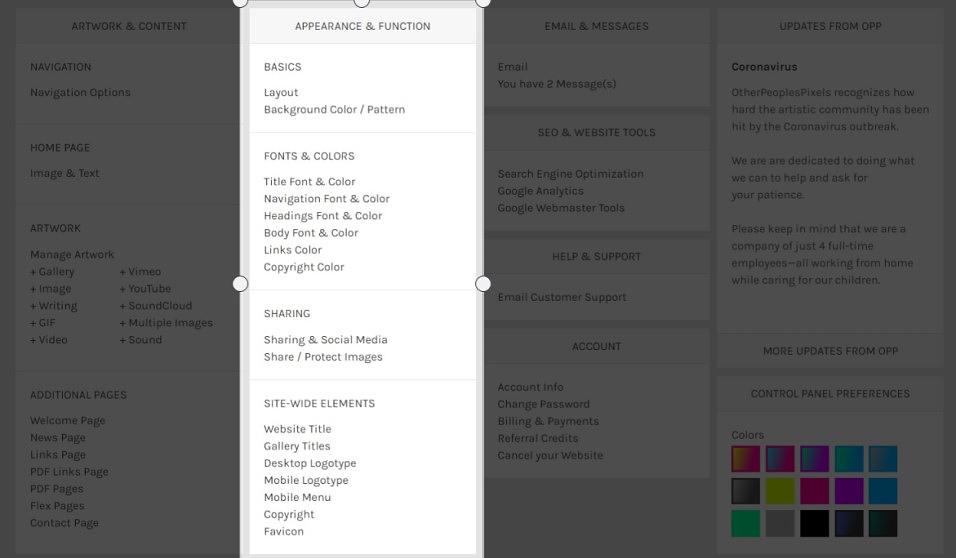956x558 pixels.
Task: Click the Mobile Menu link
Action: click(297, 497)
